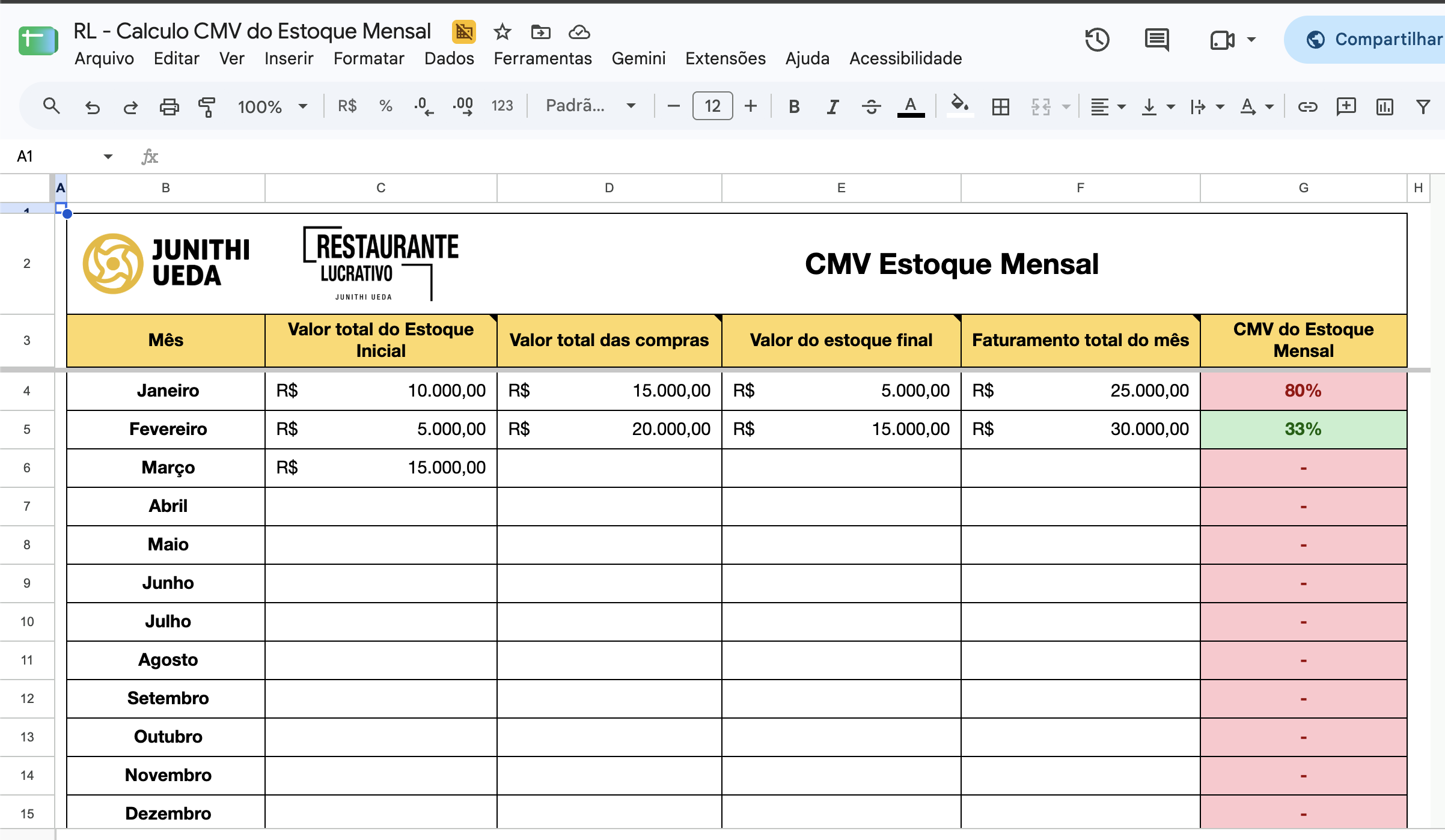The height and width of the screenshot is (840, 1445).
Task: Open text color picker
Action: click(911, 106)
